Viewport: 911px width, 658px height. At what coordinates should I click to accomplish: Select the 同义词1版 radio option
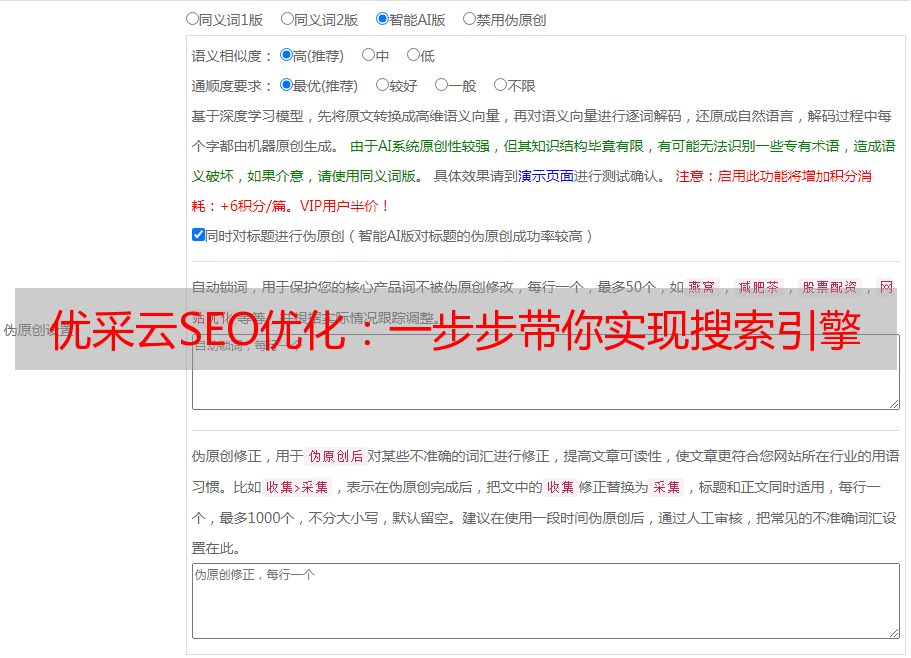coord(192,19)
